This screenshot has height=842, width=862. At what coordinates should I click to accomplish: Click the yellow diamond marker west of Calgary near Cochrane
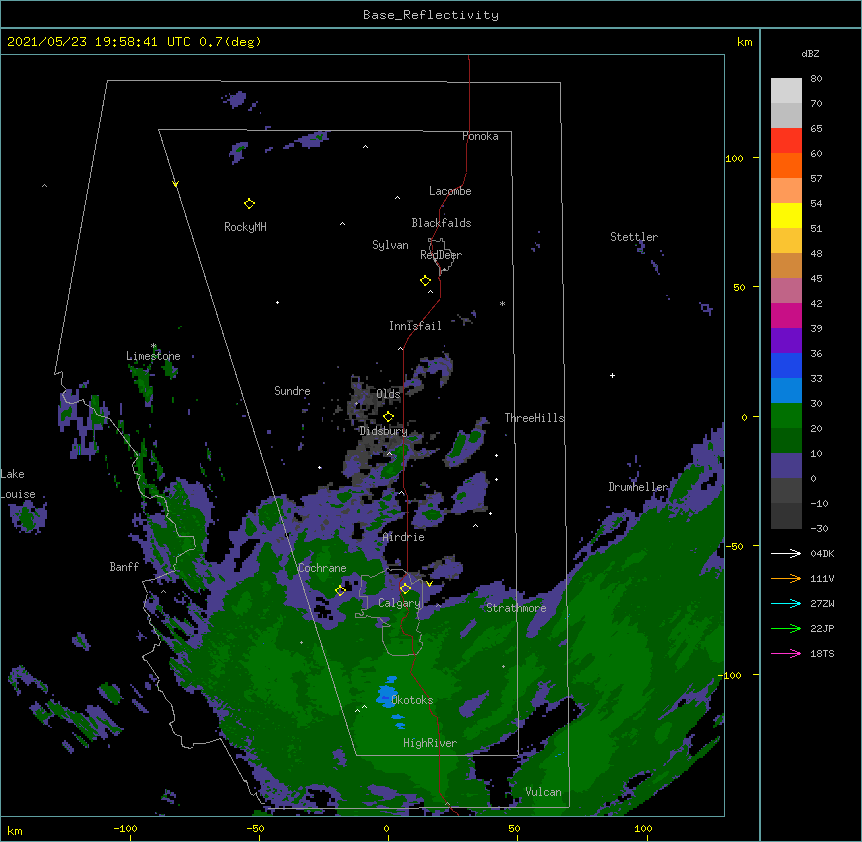click(340, 590)
